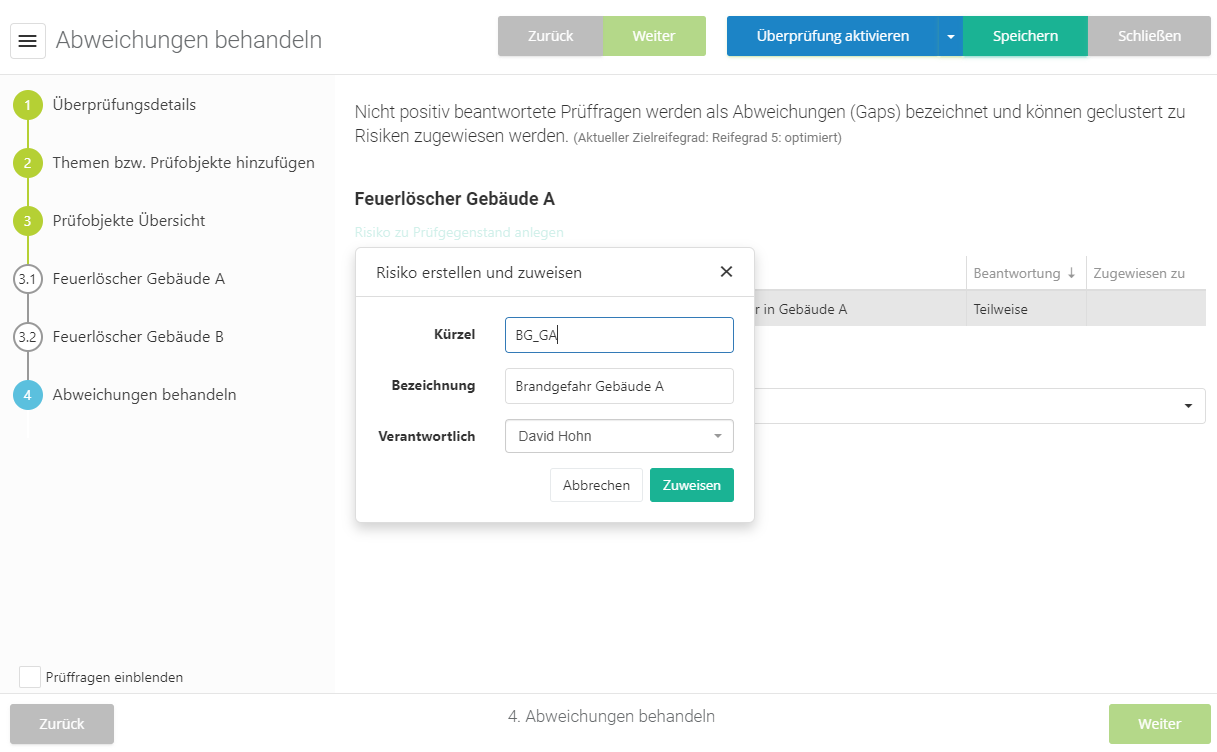Click step 1 circle Überprüfungsdetails
1217x752 pixels.
pos(28,105)
